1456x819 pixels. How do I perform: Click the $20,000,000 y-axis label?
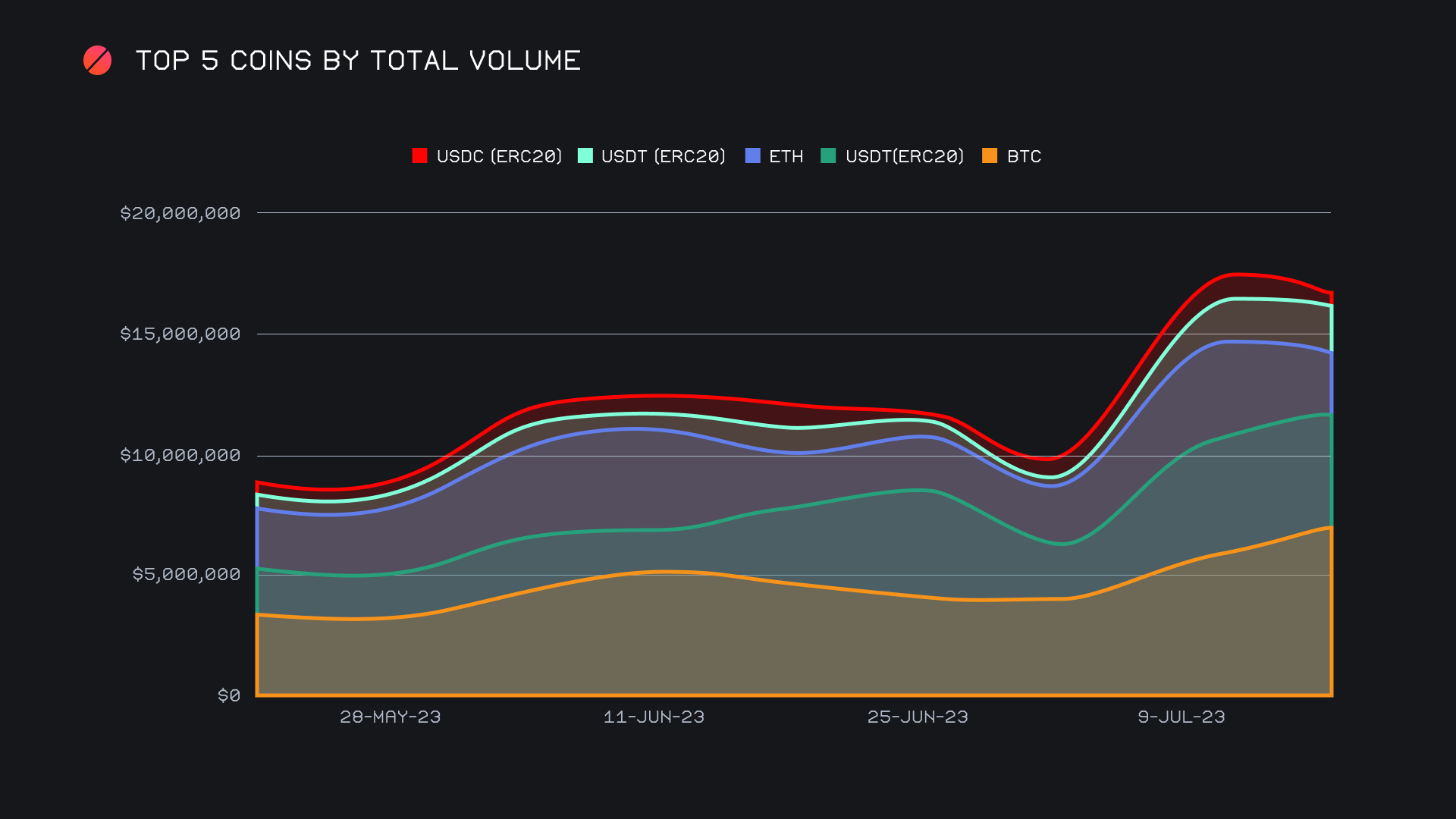(x=180, y=213)
